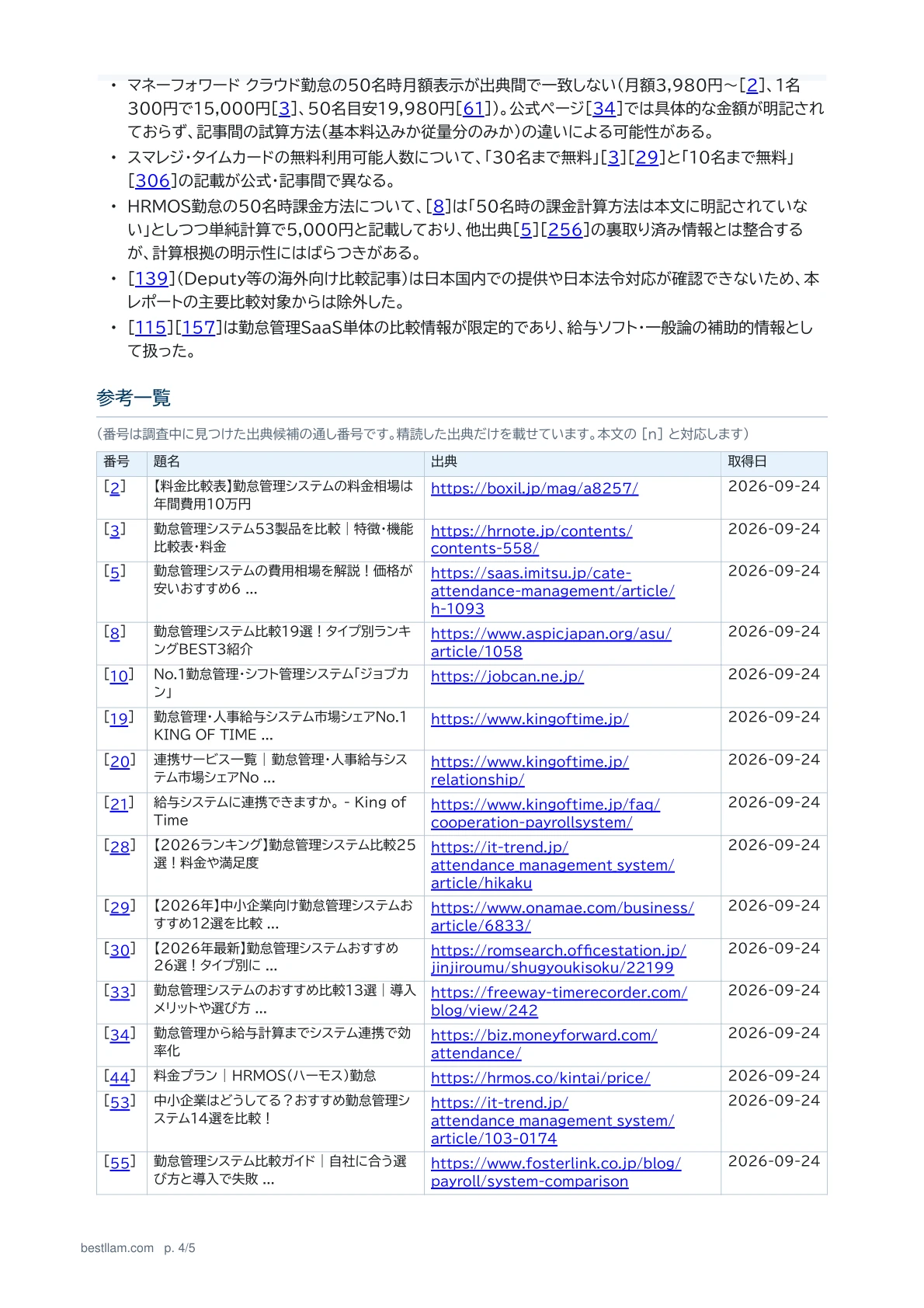Open the boxil.jp/mag/a8257 source link

[534, 489]
